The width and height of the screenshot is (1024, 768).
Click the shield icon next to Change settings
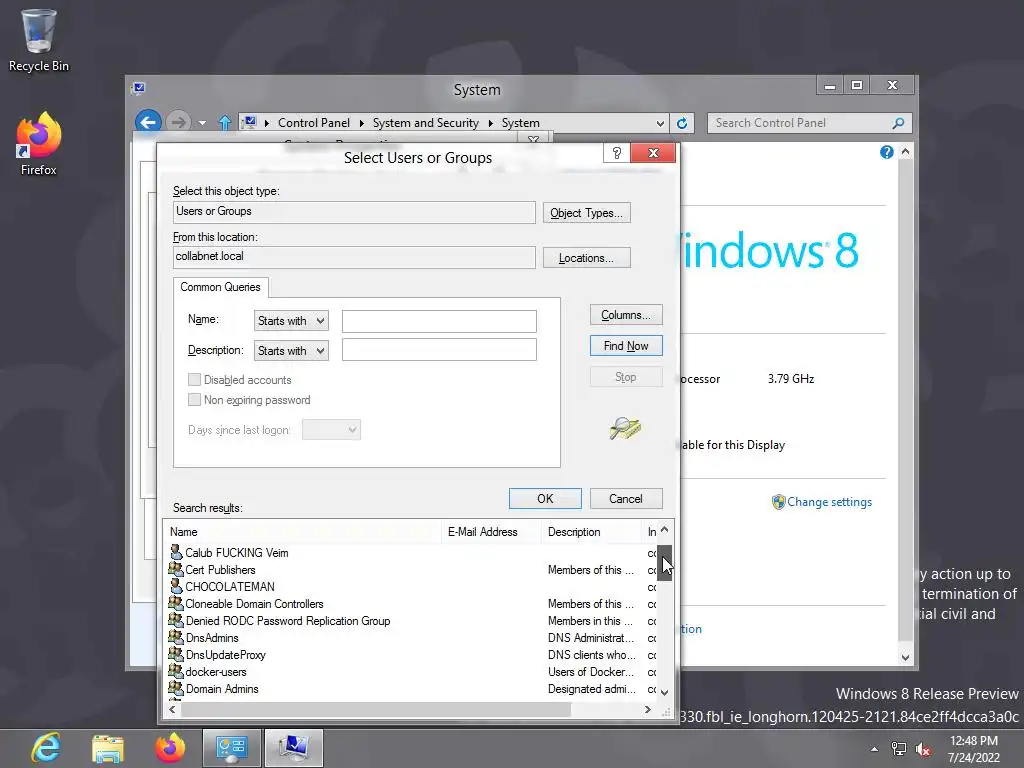coord(778,502)
